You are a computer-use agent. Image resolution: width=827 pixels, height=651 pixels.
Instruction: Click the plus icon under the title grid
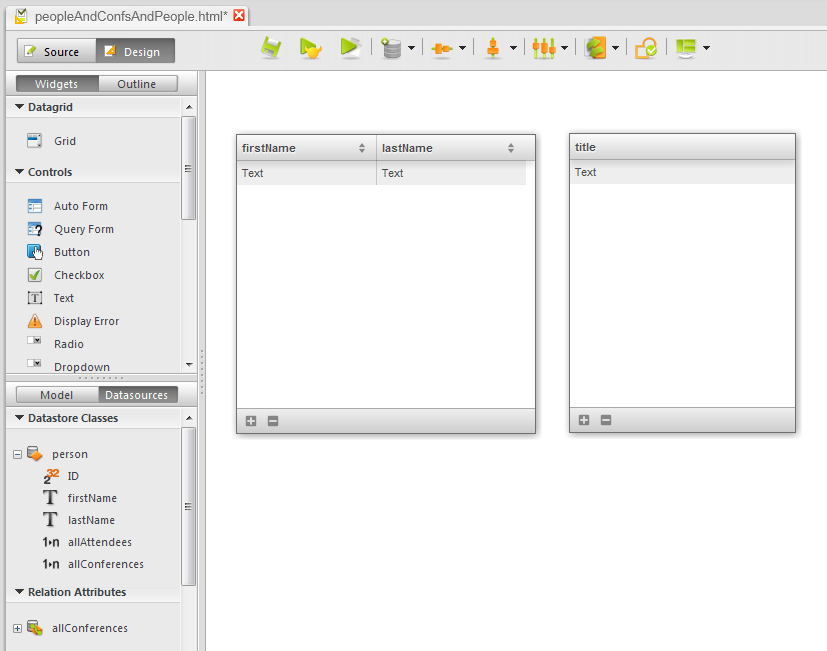pyautogui.click(x=584, y=420)
